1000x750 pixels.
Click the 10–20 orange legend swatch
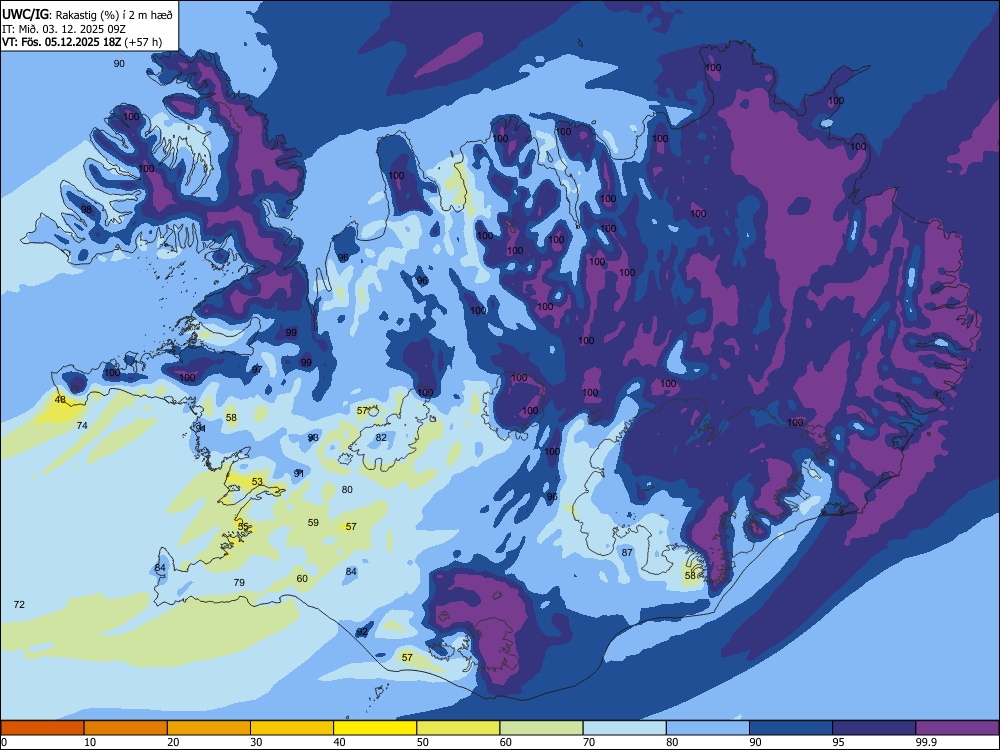tap(126, 728)
